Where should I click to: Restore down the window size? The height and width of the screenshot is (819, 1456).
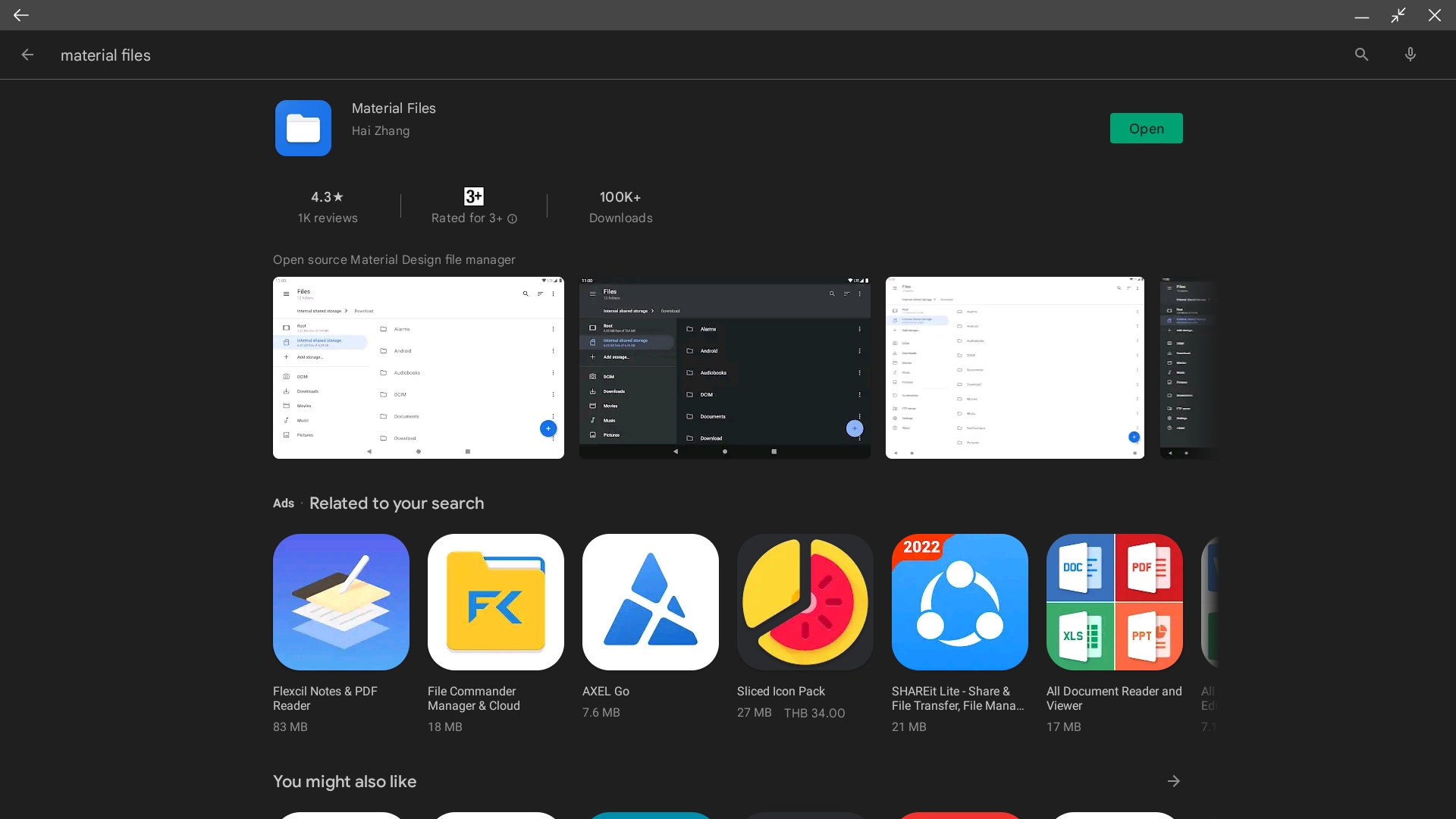point(1398,15)
